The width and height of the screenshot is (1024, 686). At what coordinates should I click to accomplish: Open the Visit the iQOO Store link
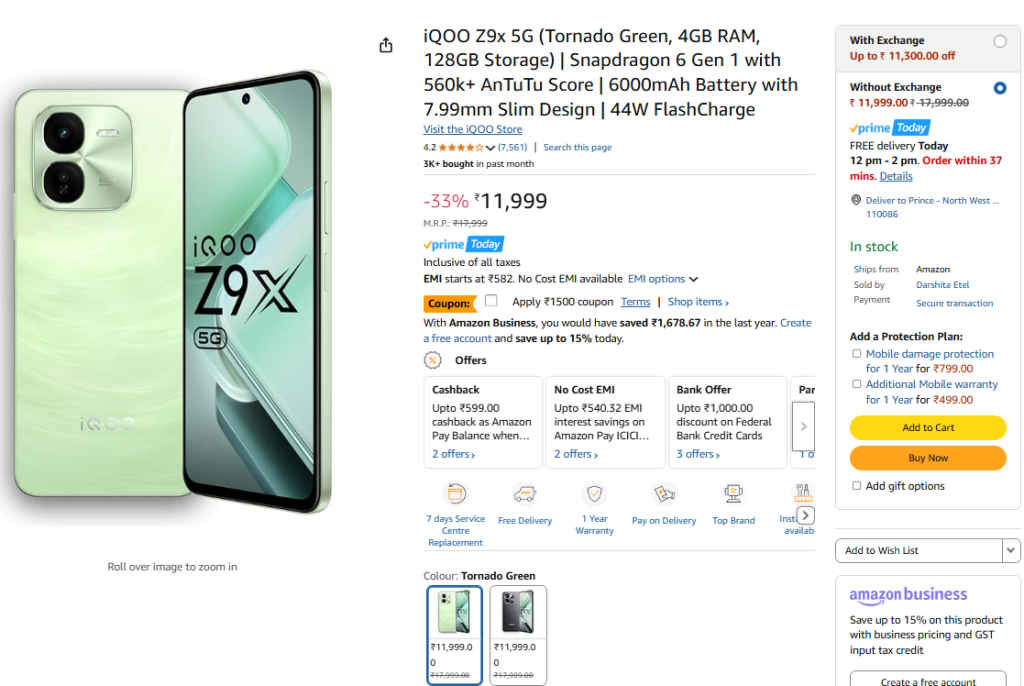coord(473,129)
